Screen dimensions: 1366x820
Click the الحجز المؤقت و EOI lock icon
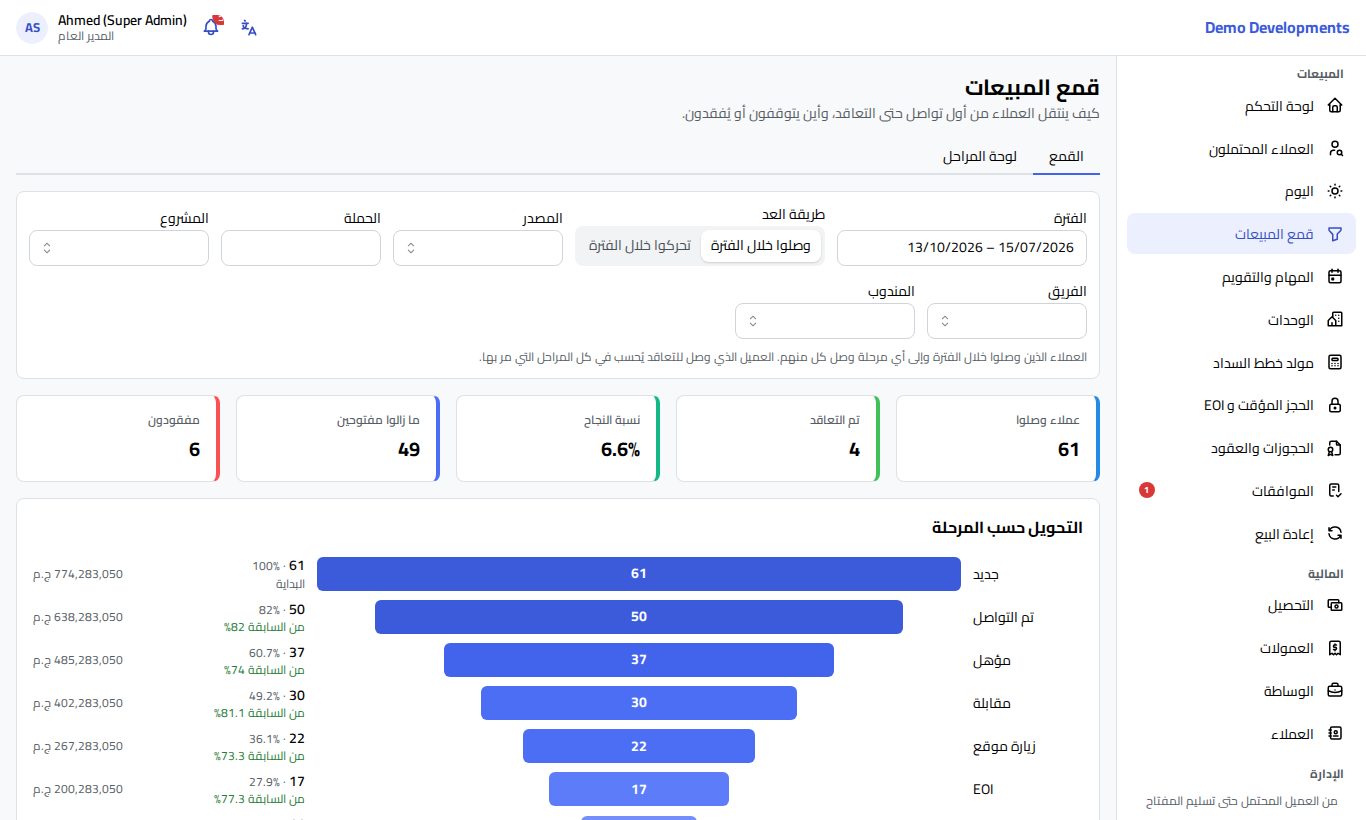pos(1334,405)
